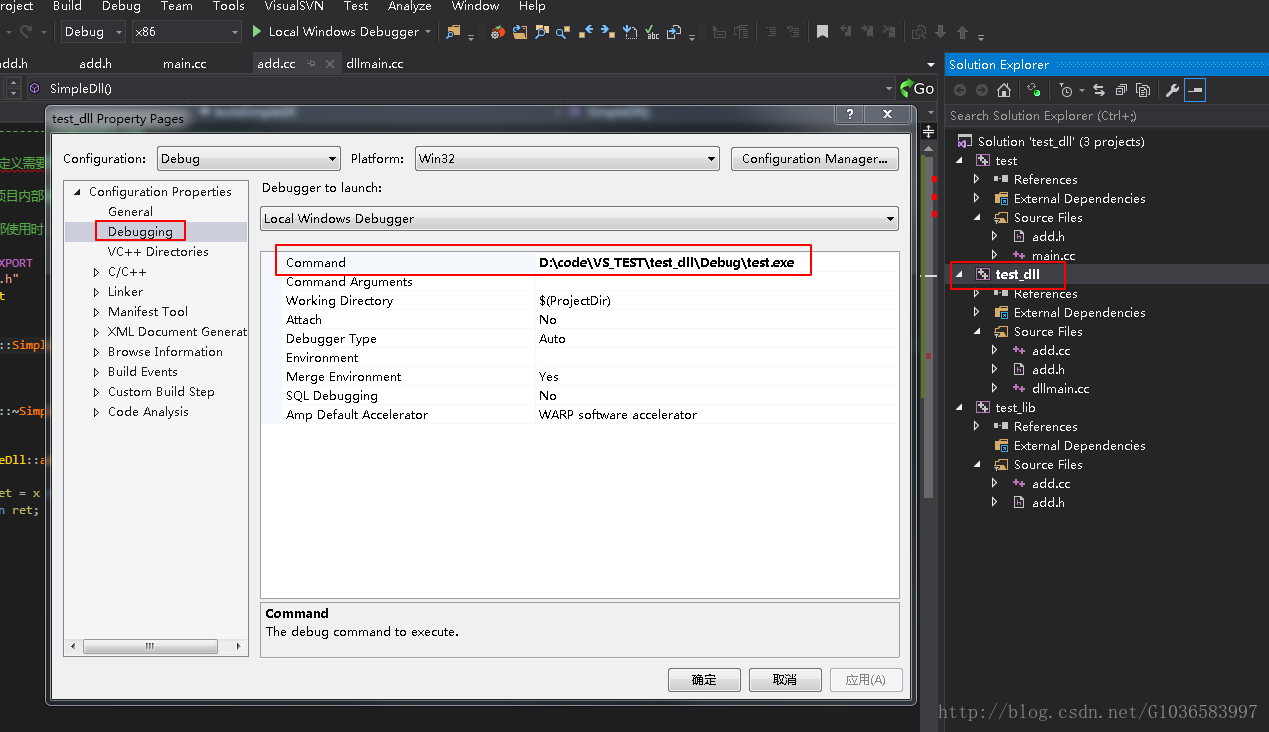Click the grayed down-arrow toolbar icon
Screen dimensions: 1269x732
942,32
